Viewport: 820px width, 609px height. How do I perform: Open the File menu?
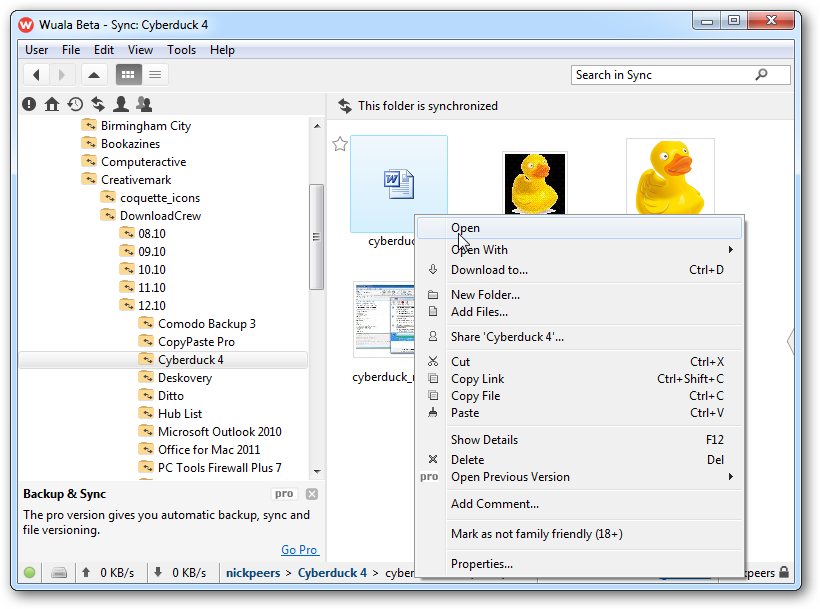[71, 50]
